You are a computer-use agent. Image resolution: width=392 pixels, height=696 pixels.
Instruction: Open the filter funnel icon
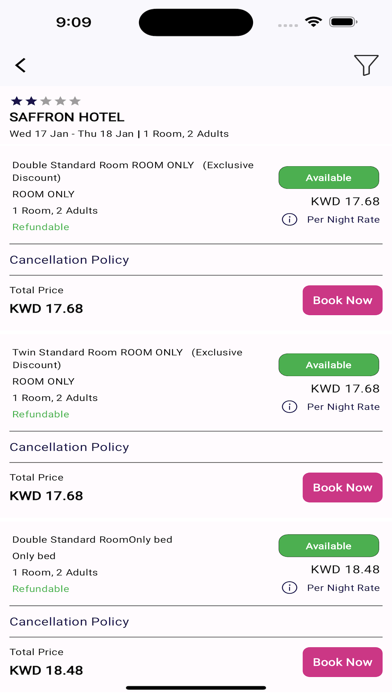pyautogui.click(x=366, y=65)
